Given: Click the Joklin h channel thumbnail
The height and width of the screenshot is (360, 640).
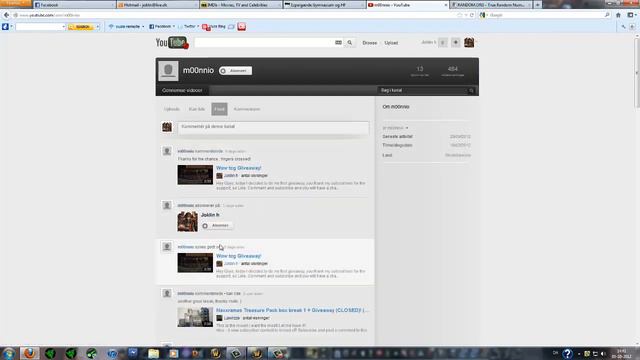Looking at the screenshot, I should (x=187, y=222).
